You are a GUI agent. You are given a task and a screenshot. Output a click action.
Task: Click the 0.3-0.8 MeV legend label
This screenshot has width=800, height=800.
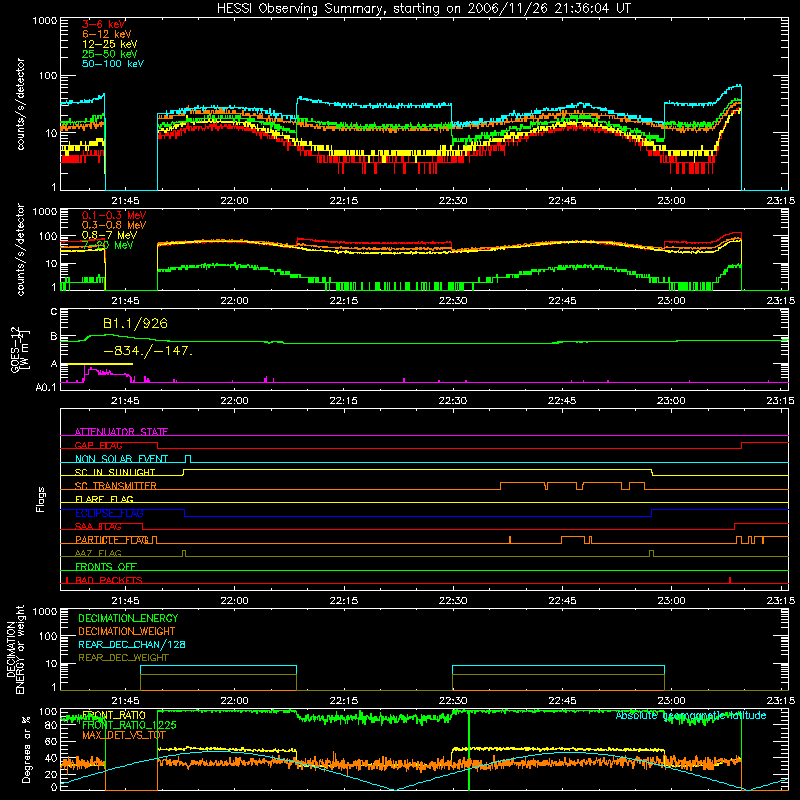point(114,225)
